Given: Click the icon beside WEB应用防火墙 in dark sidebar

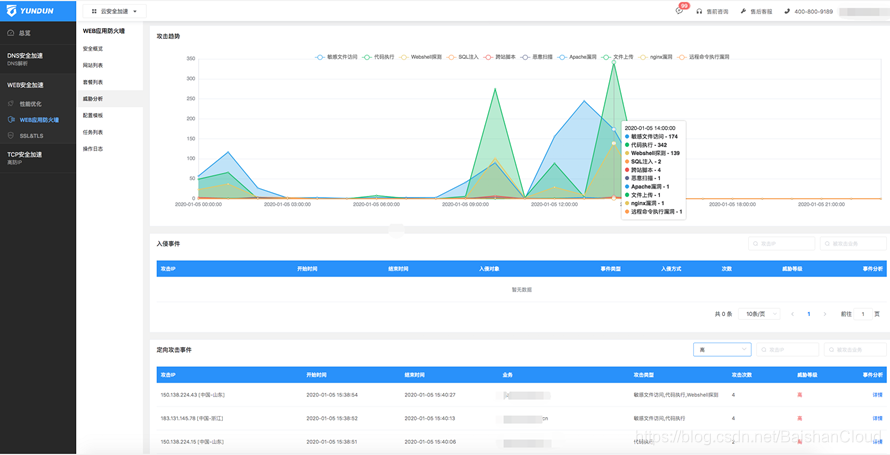Looking at the screenshot, I should click(x=11, y=120).
